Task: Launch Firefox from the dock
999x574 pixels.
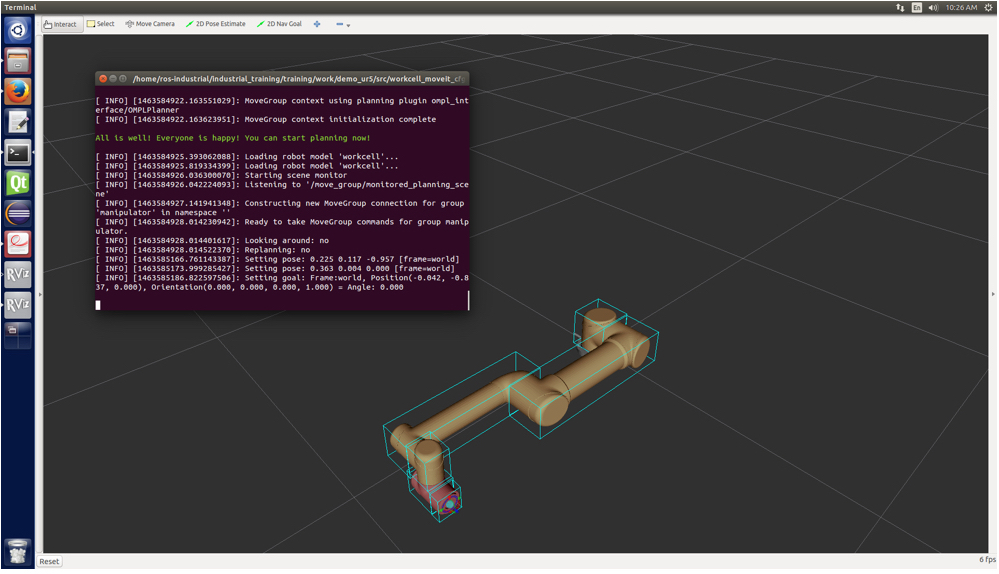Action: 18,92
